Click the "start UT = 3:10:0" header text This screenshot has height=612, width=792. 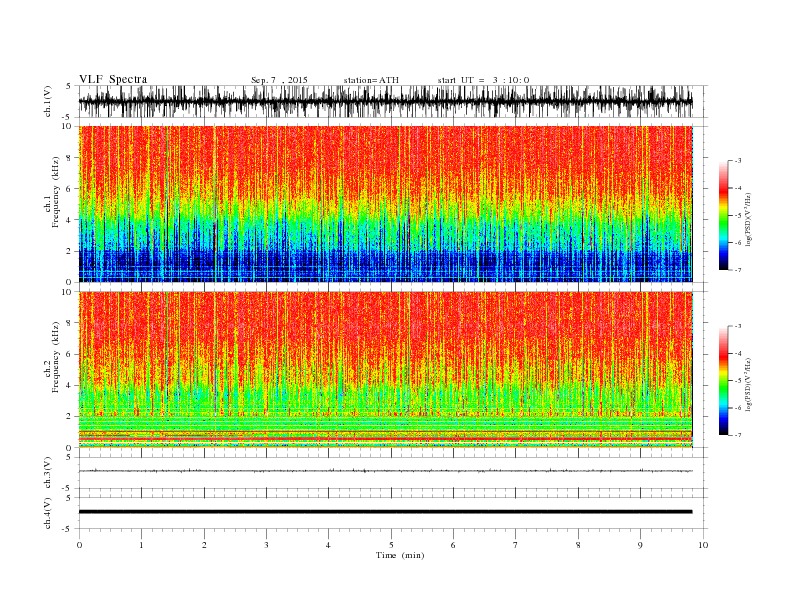pos(483,80)
